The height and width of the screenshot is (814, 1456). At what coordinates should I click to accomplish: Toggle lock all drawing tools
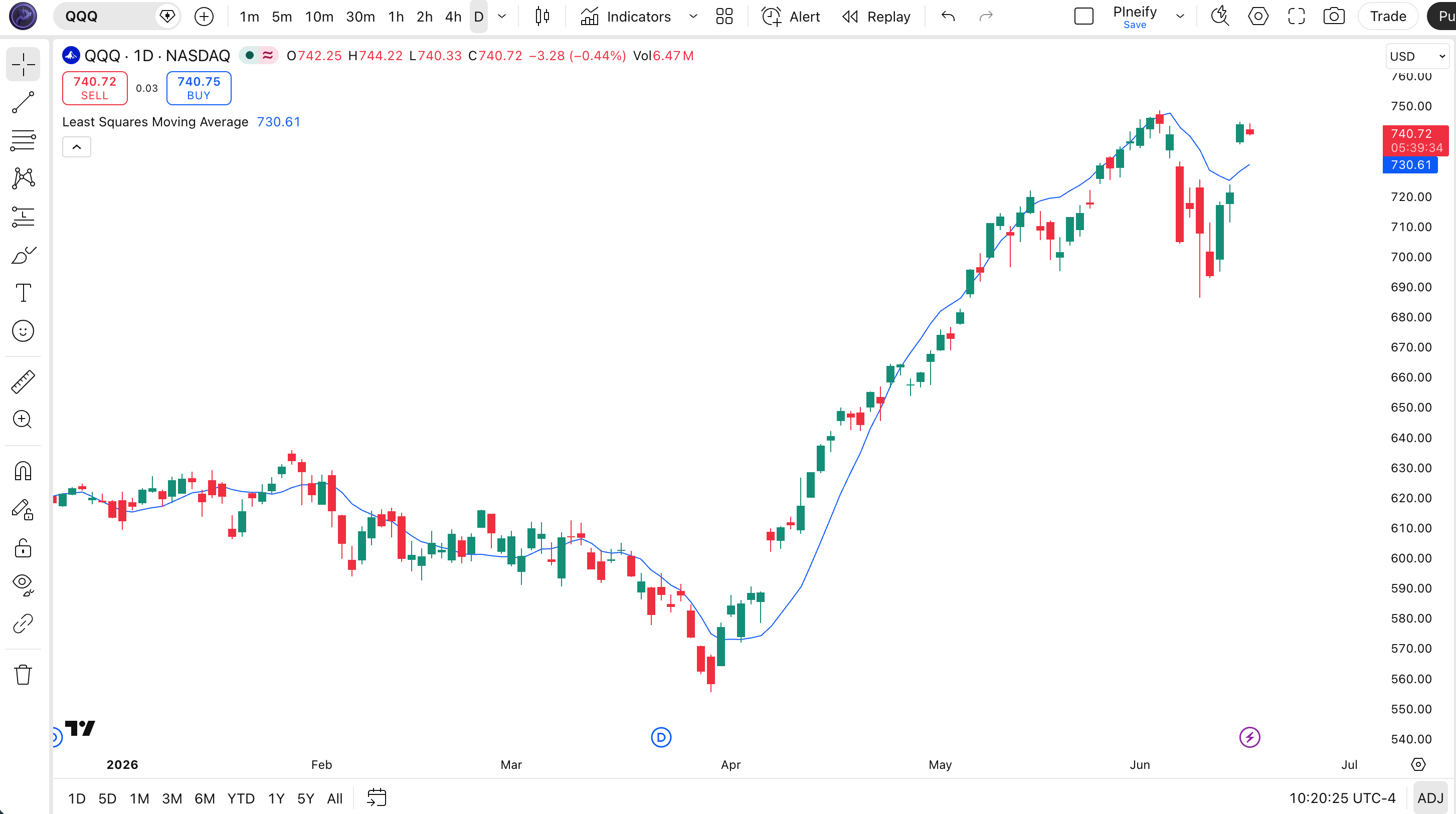click(23, 548)
